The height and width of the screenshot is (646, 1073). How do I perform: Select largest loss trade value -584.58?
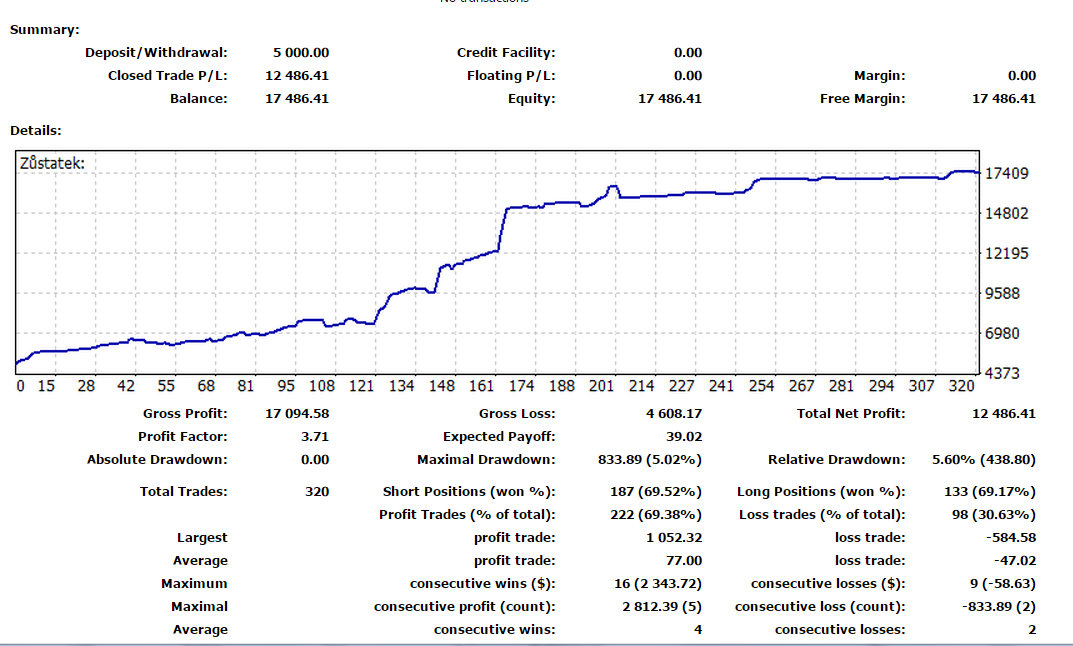point(1011,538)
